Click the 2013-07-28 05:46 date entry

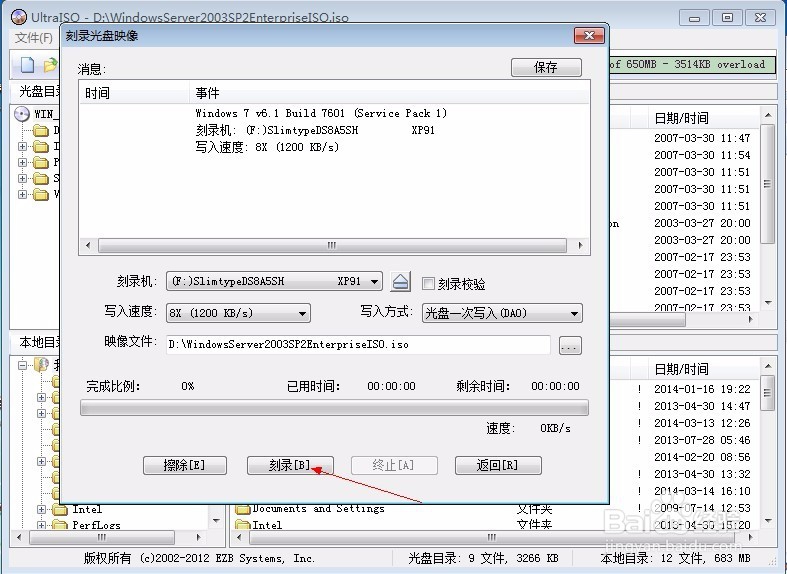pos(702,440)
